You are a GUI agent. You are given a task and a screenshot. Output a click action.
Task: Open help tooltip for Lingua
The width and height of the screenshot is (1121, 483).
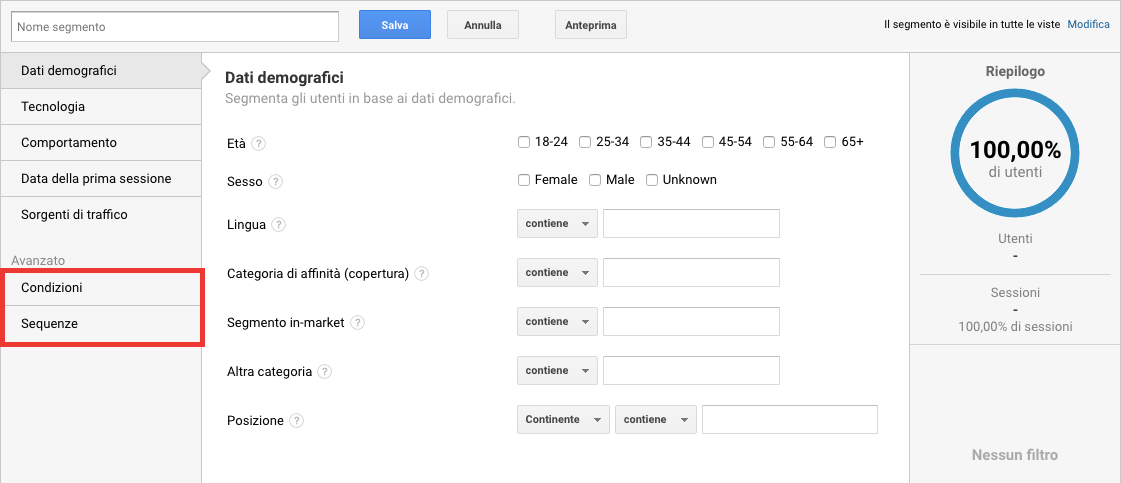(279, 225)
